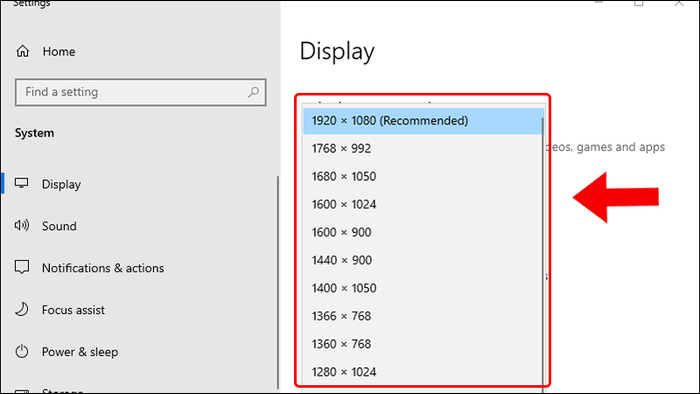Click the resolution list vertical scrollbar

[543, 250]
